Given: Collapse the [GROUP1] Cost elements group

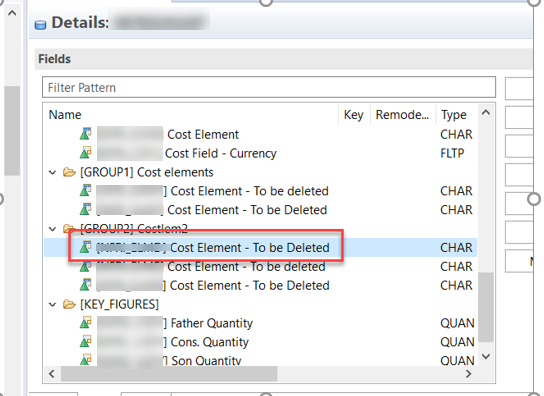Looking at the screenshot, I should click(52, 172).
